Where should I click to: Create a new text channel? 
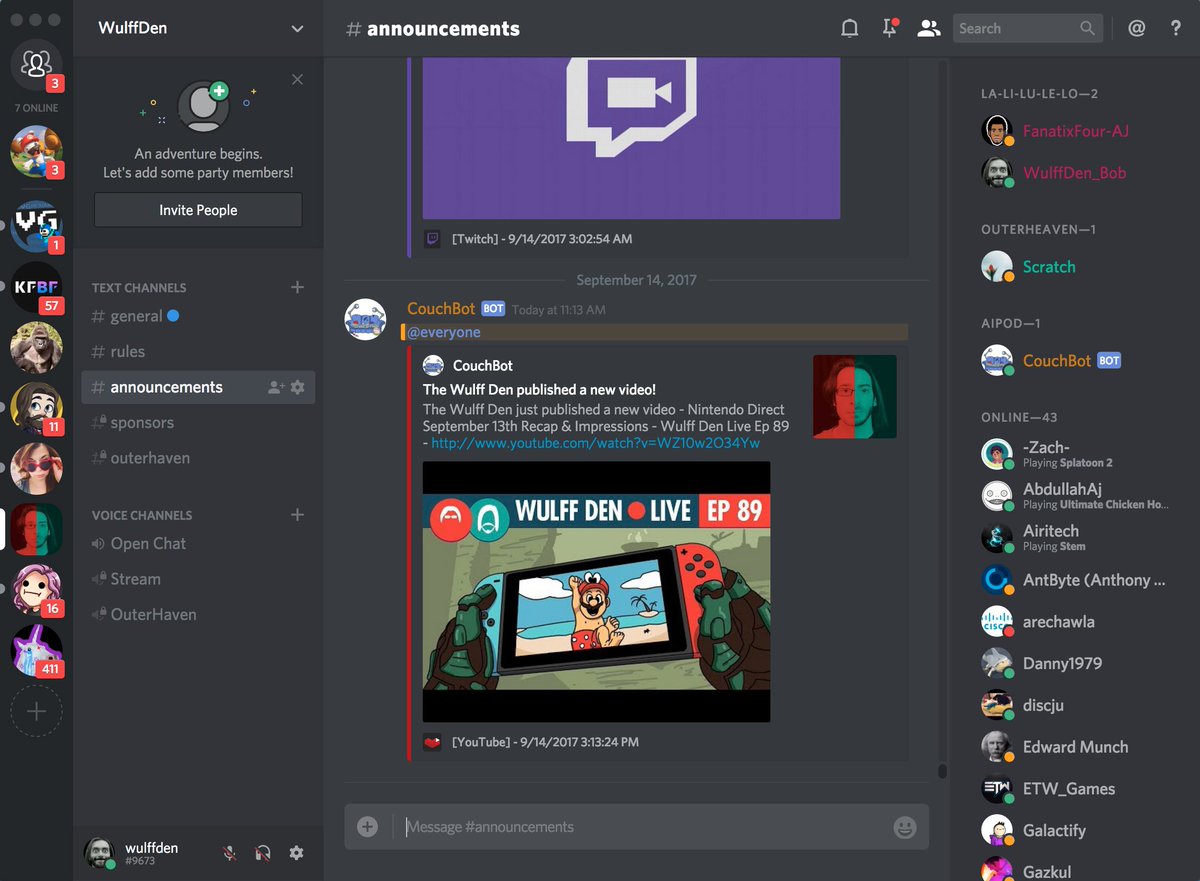pyautogui.click(x=297, y=287)
